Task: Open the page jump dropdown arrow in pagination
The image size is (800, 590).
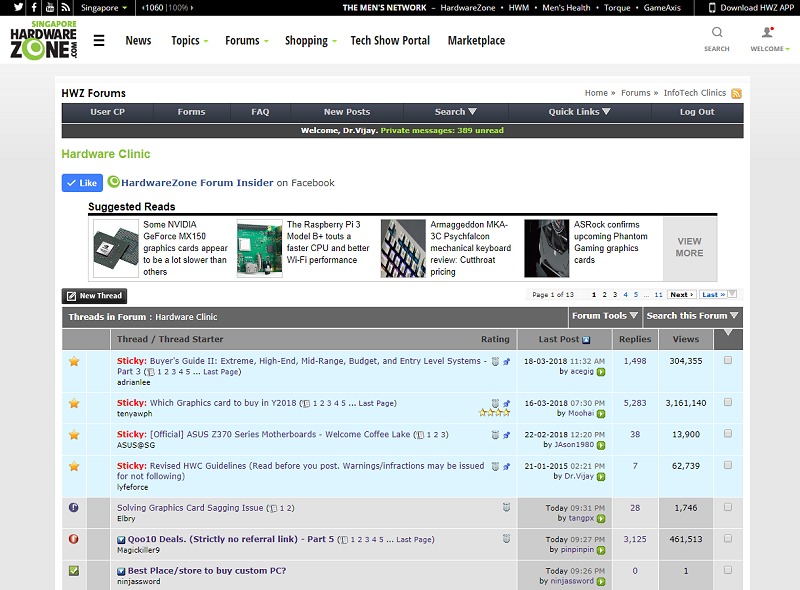Action: point(732,294)
